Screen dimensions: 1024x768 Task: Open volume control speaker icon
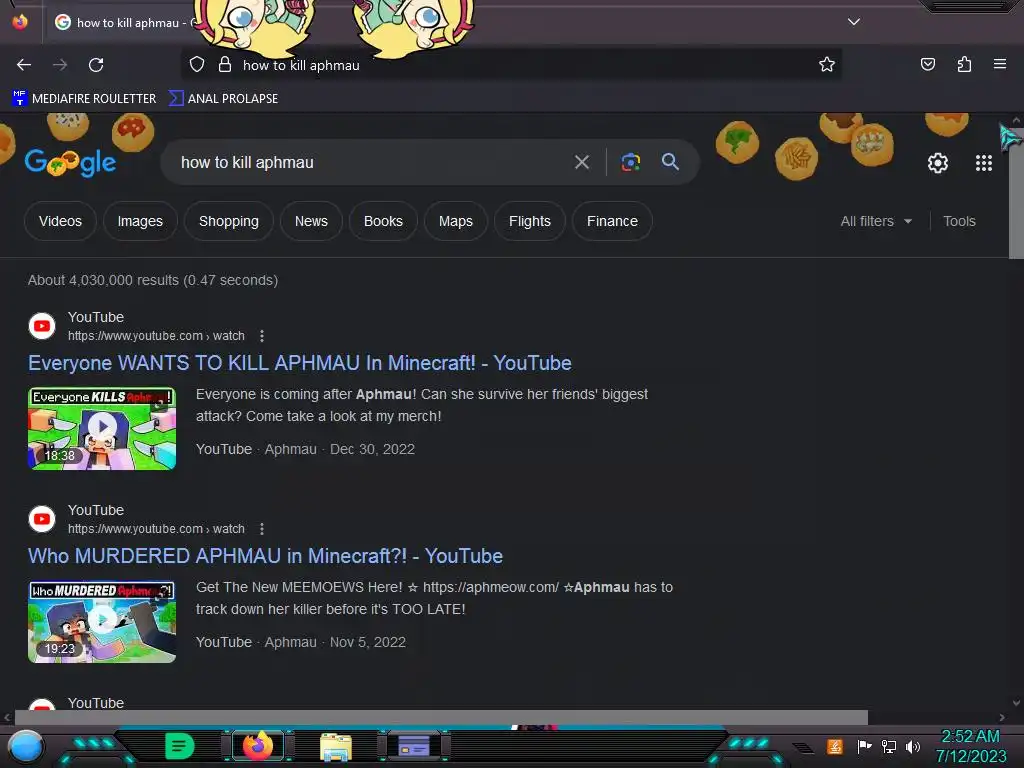pos(912,746)
